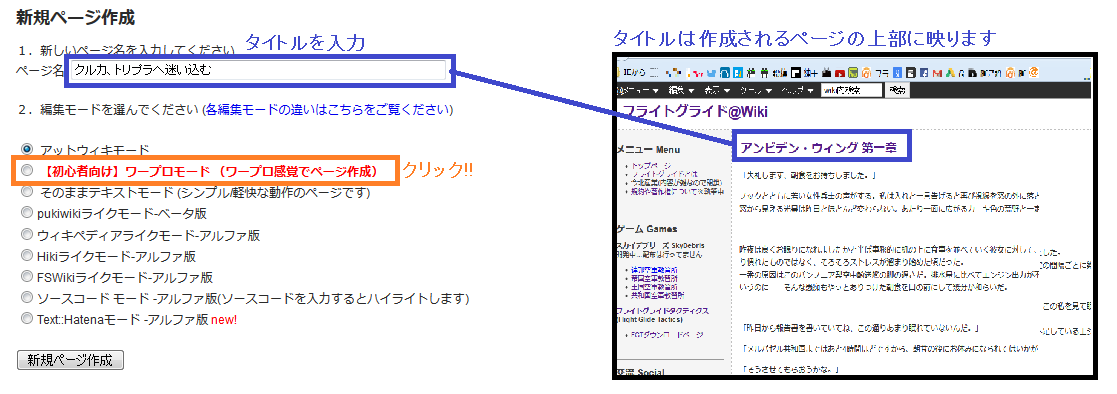Choose そのままテキストモード radio option
Viewport: 1117px width, 394px height.
[x=27, y=192]
